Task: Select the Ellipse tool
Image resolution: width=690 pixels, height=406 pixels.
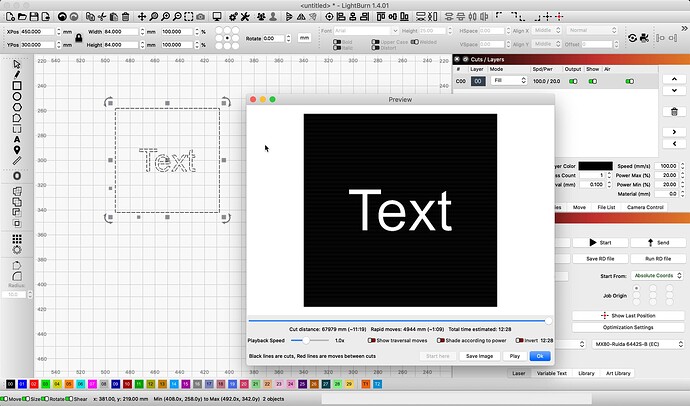Action: pos(17,96)
